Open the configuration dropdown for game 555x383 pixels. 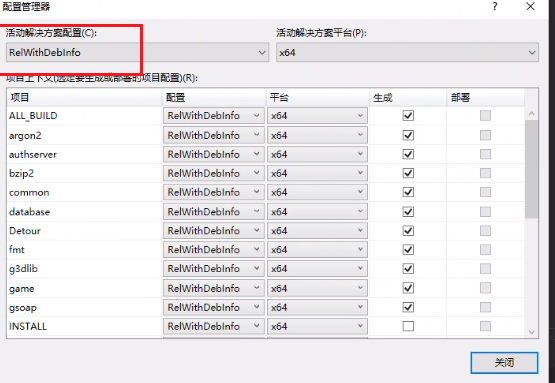tap(214, 288)
